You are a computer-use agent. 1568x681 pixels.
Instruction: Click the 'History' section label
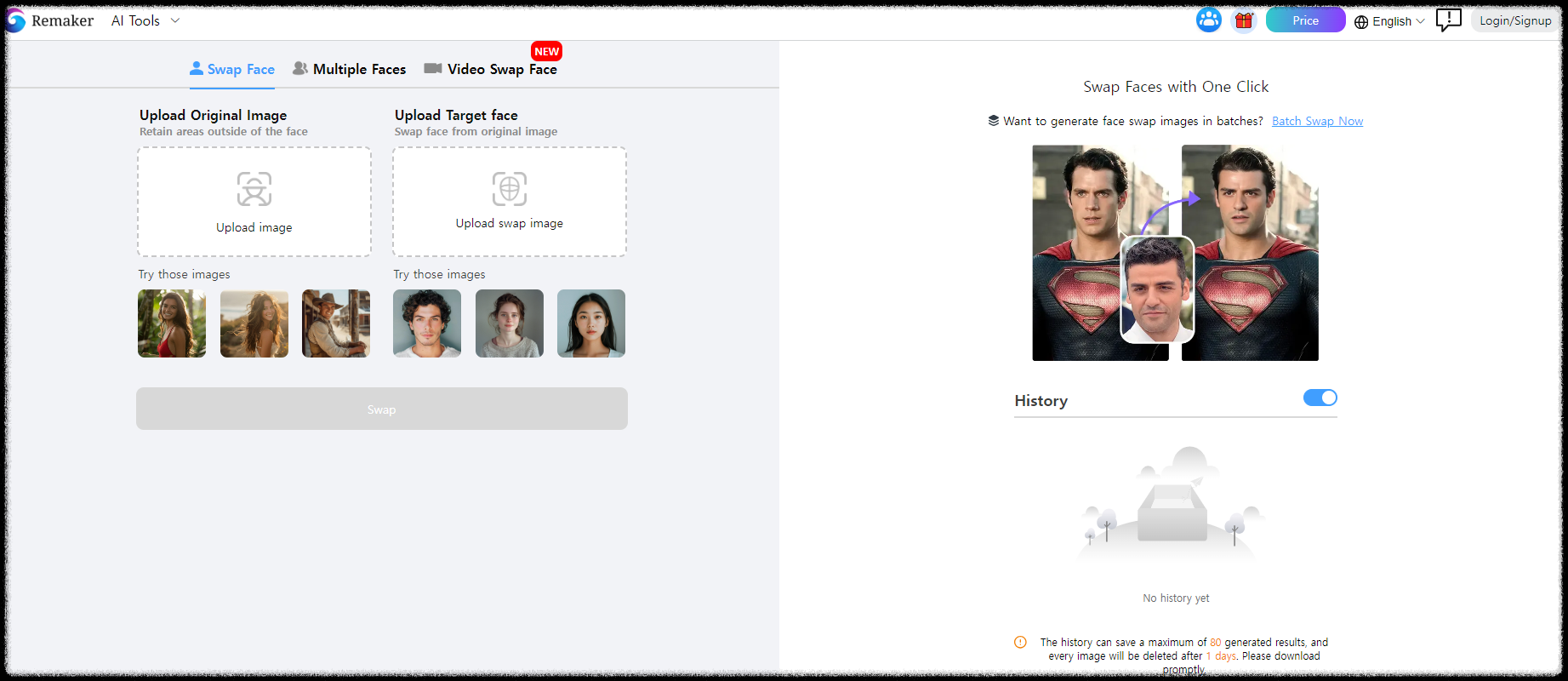click(x=1041, y=401)
